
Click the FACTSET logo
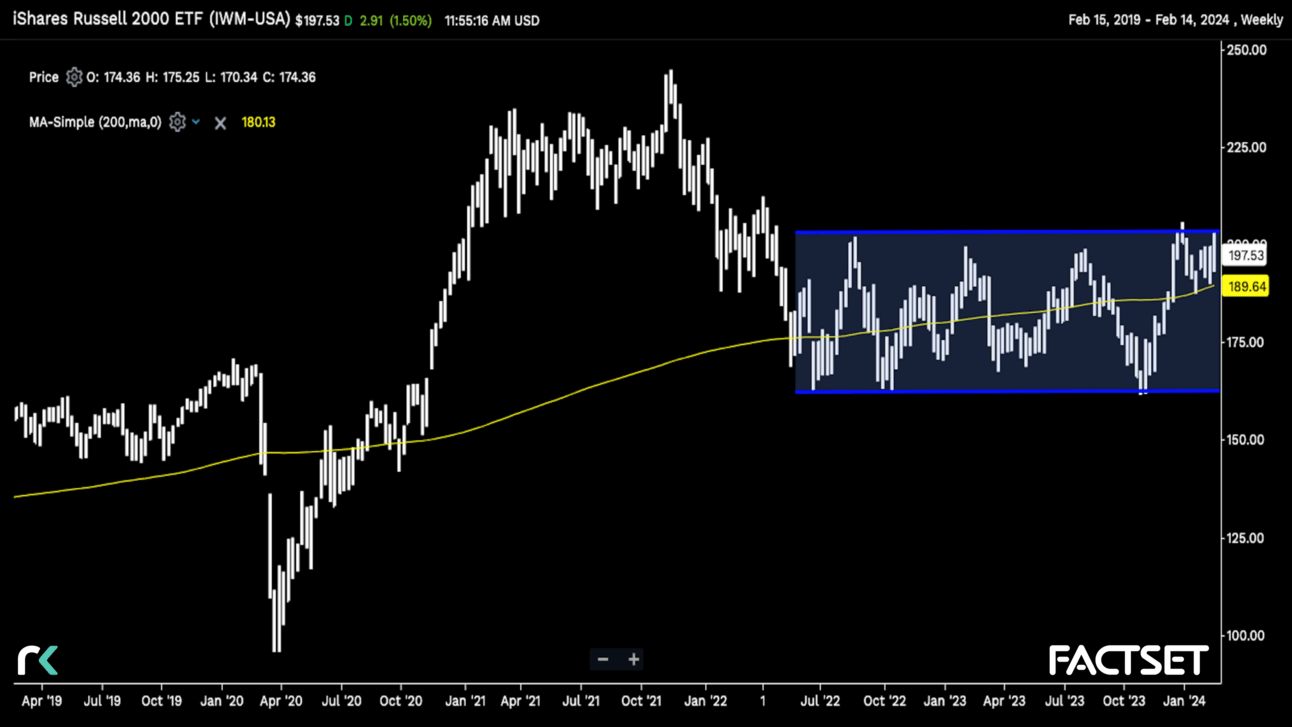pyautogui.click(x=1129, y=660)
